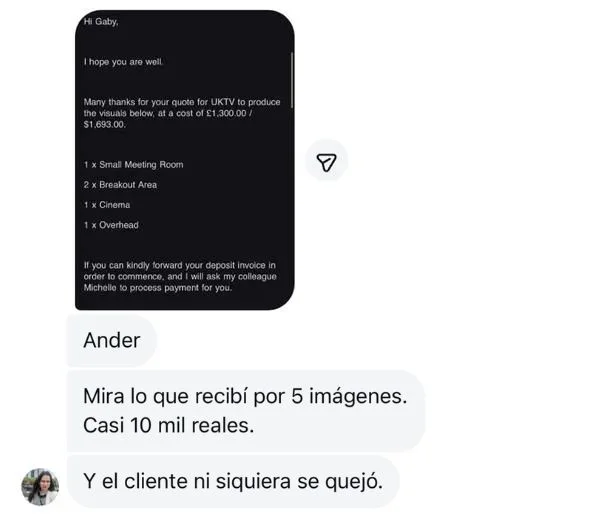This screenshot has height=514, width=589.
Task: Click the "Hi Gaby," greeting text
Action: 101,22
